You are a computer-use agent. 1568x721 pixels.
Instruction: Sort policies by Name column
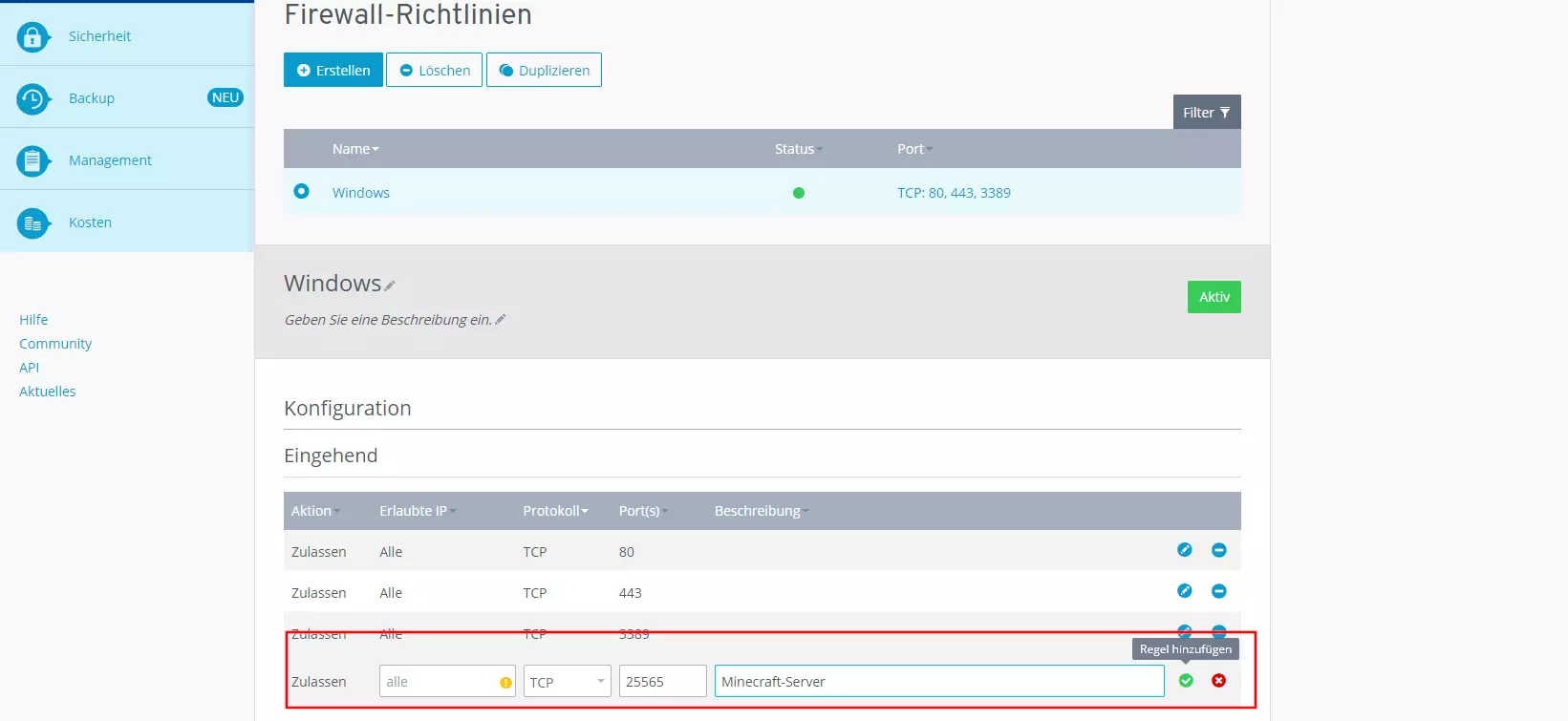355,149
